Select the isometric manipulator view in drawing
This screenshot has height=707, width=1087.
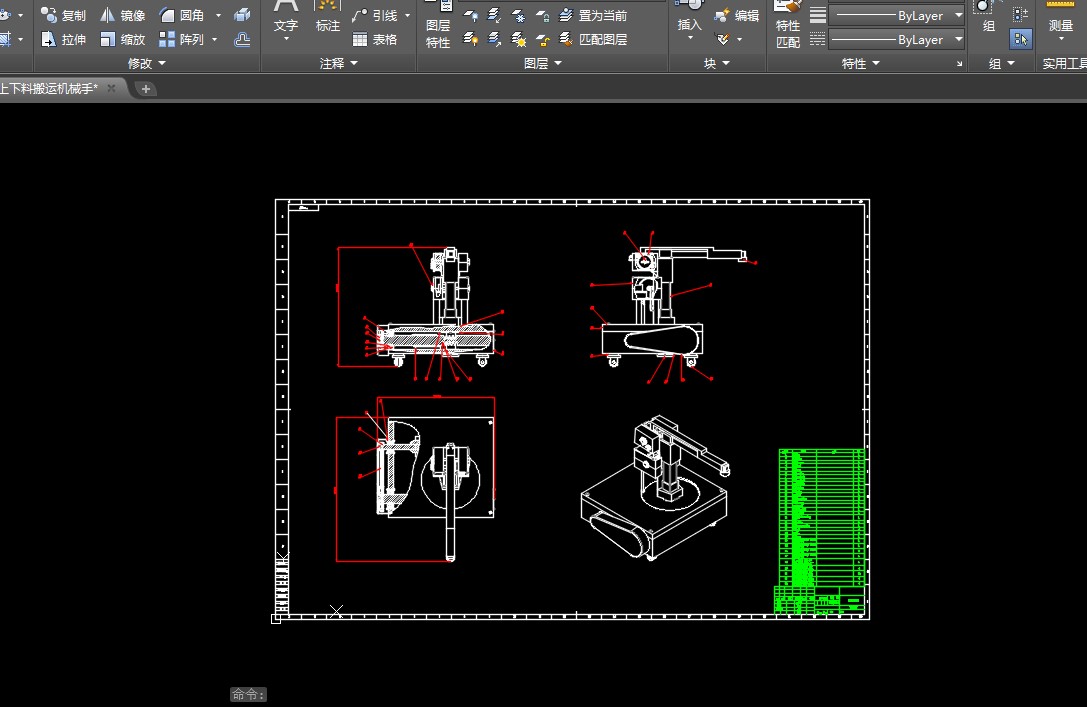click(654, 487)
